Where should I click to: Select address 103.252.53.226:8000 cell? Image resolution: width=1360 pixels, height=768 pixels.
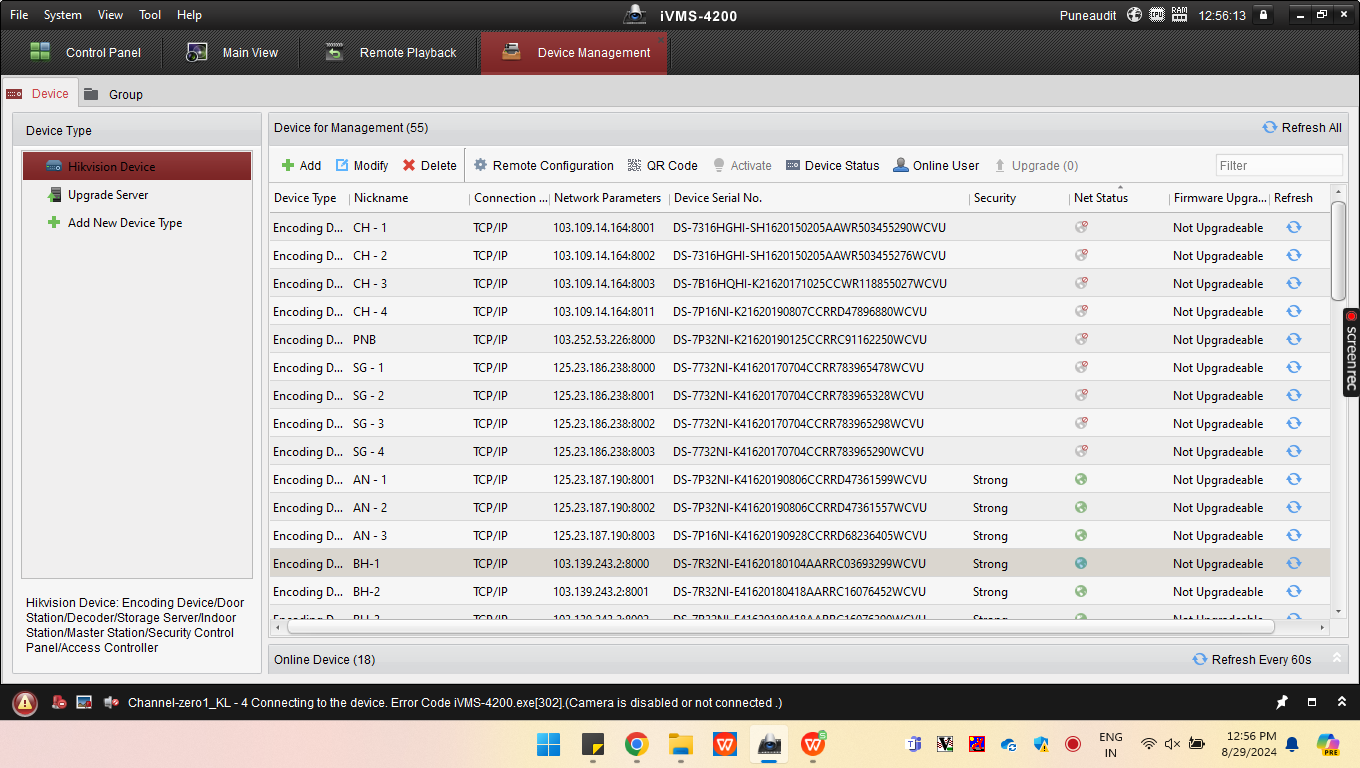(x=604, y=339)
